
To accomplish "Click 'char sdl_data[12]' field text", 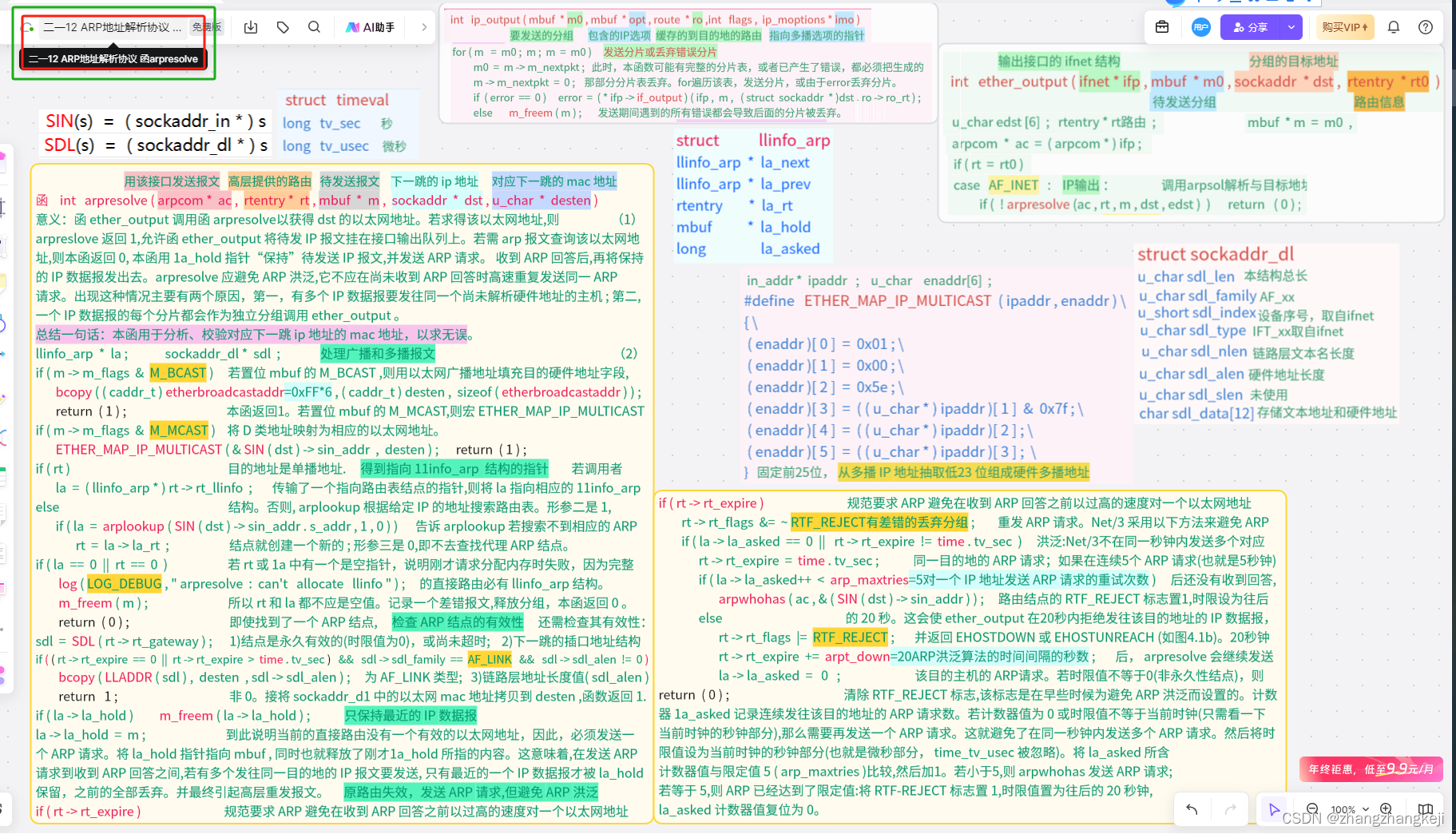I will [1196, 413].
